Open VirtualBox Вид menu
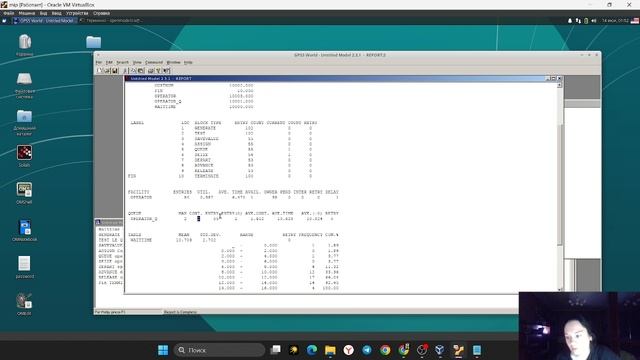The image size is (640, 360). point(43,13)
